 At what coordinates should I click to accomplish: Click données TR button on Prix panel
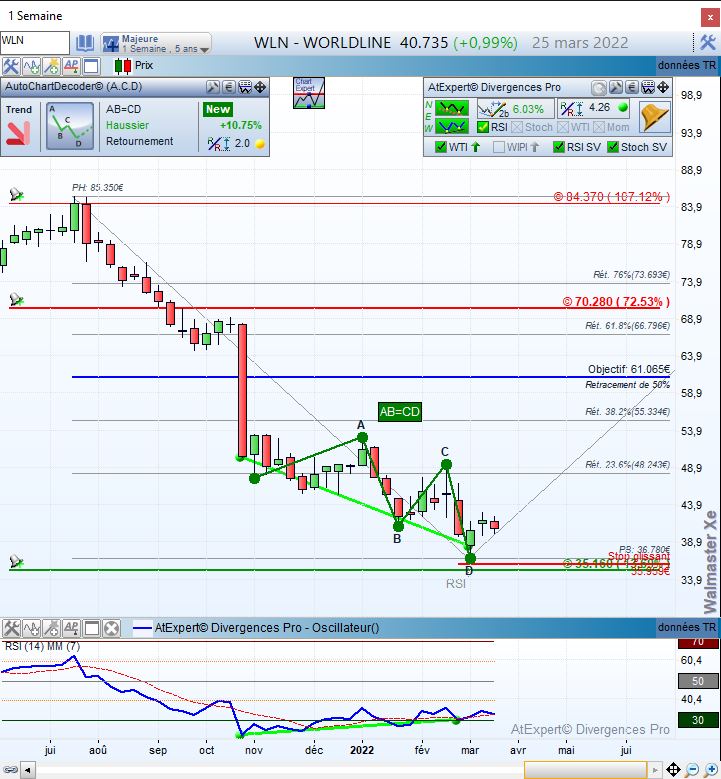click(687, 65)
